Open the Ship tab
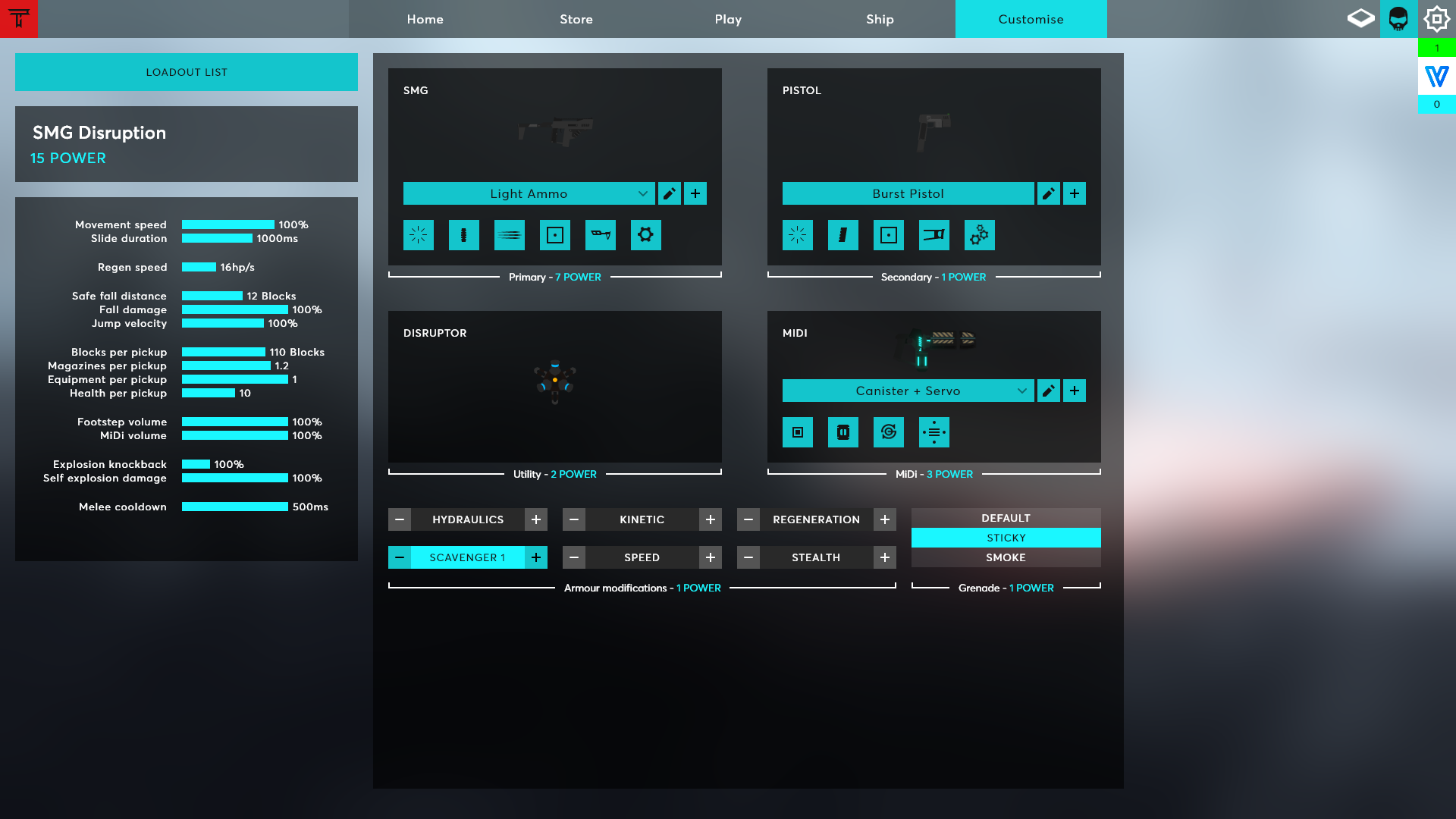This screenshot has width=1456, height=819. pos(880,19)
